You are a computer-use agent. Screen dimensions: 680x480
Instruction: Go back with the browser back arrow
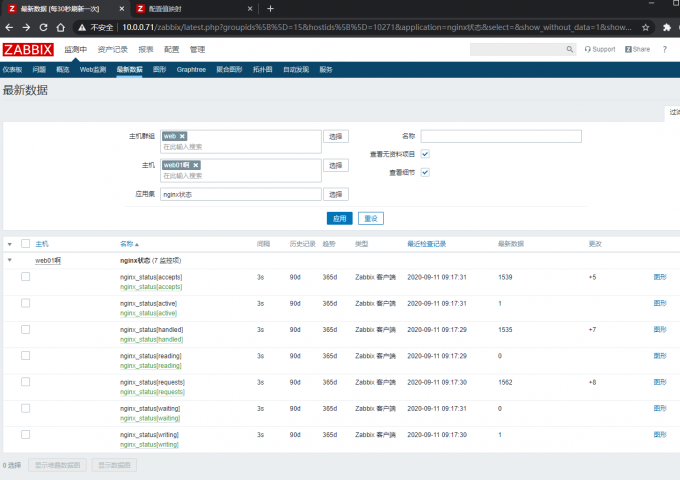9,27
